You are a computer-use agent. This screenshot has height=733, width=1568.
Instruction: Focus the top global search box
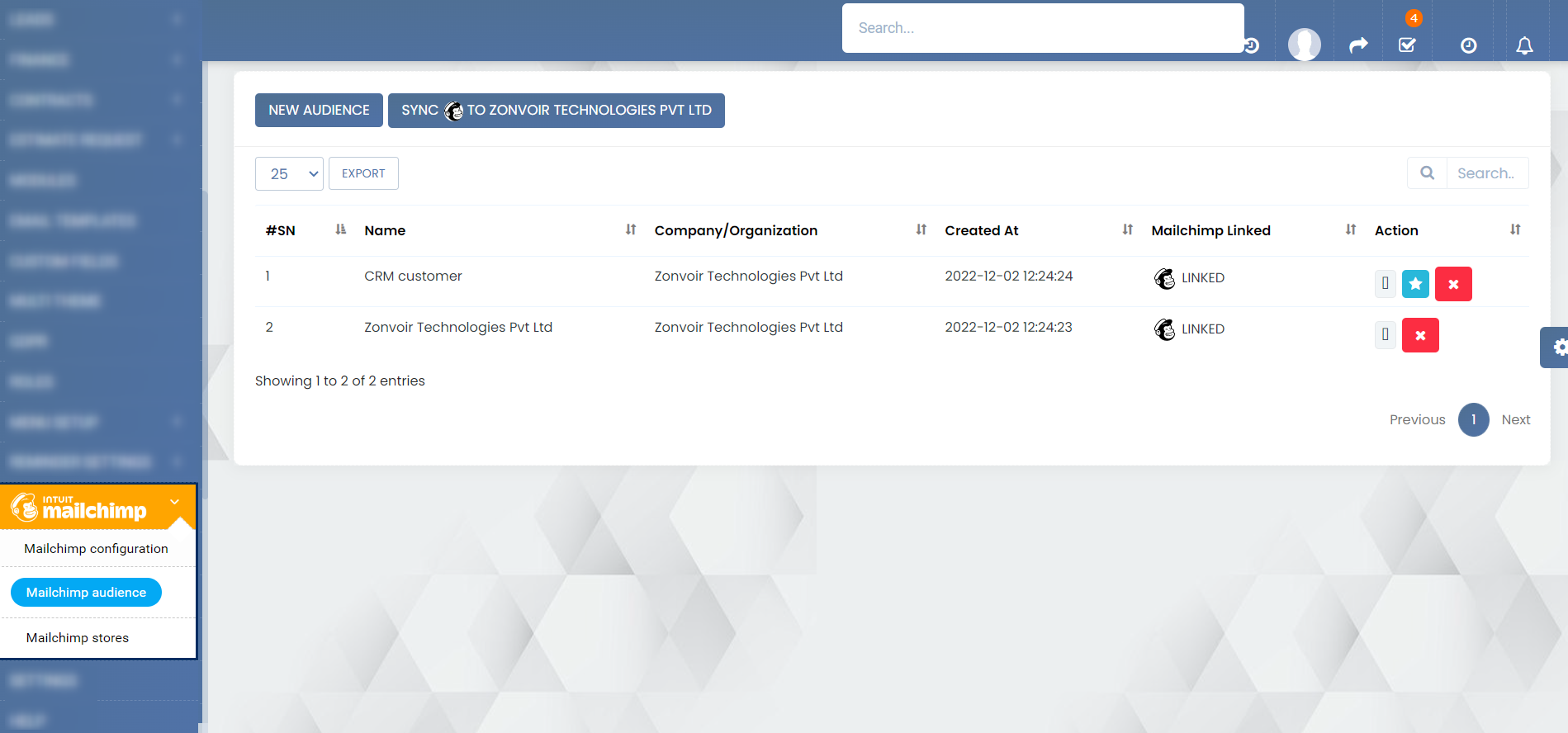[1043, 28]
